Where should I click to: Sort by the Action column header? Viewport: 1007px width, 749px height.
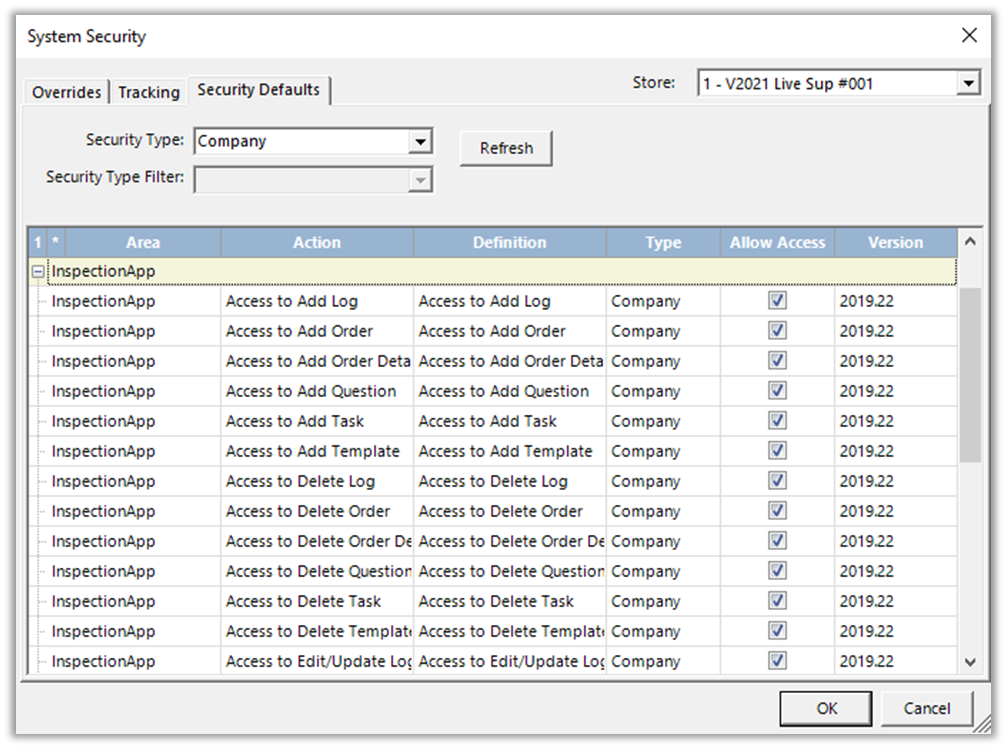316,242
